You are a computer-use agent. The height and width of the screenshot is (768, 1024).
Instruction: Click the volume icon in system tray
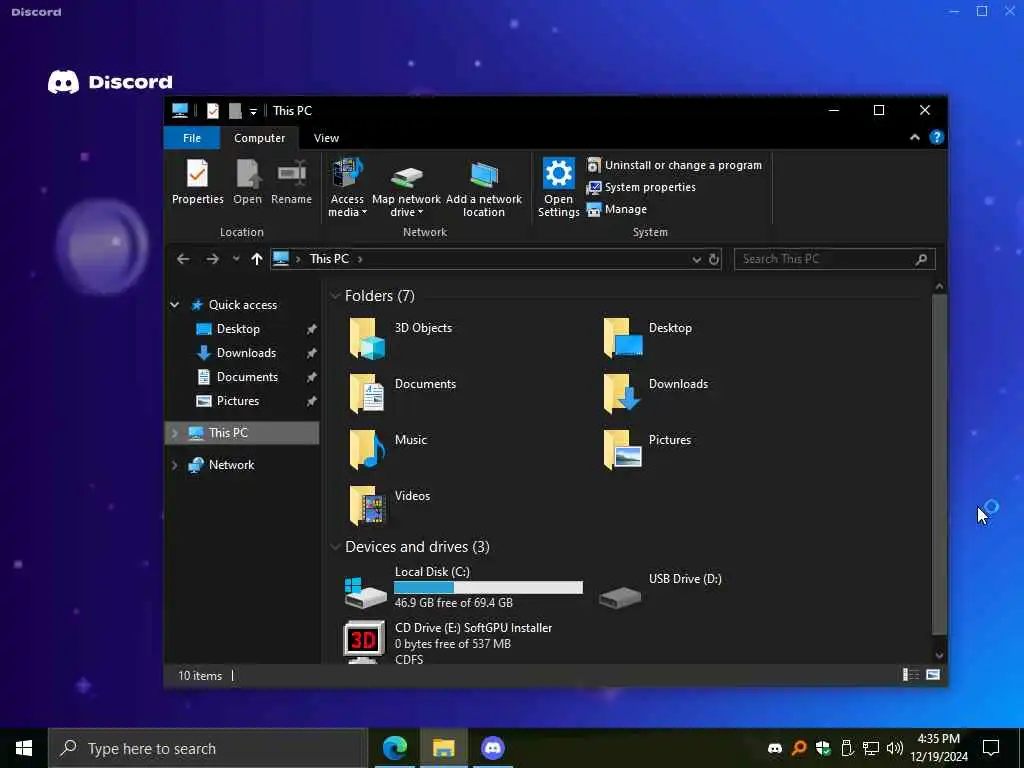pyautogui.click(x=895, y=748)
